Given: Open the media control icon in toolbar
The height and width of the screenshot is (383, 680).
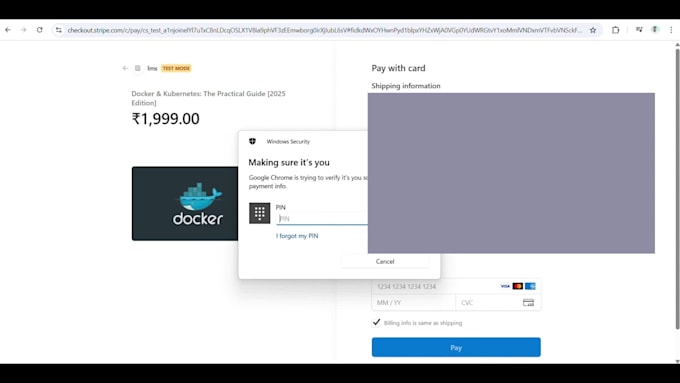Looking at the screenshot, I should pyautogui.click(x=639, y=30).
